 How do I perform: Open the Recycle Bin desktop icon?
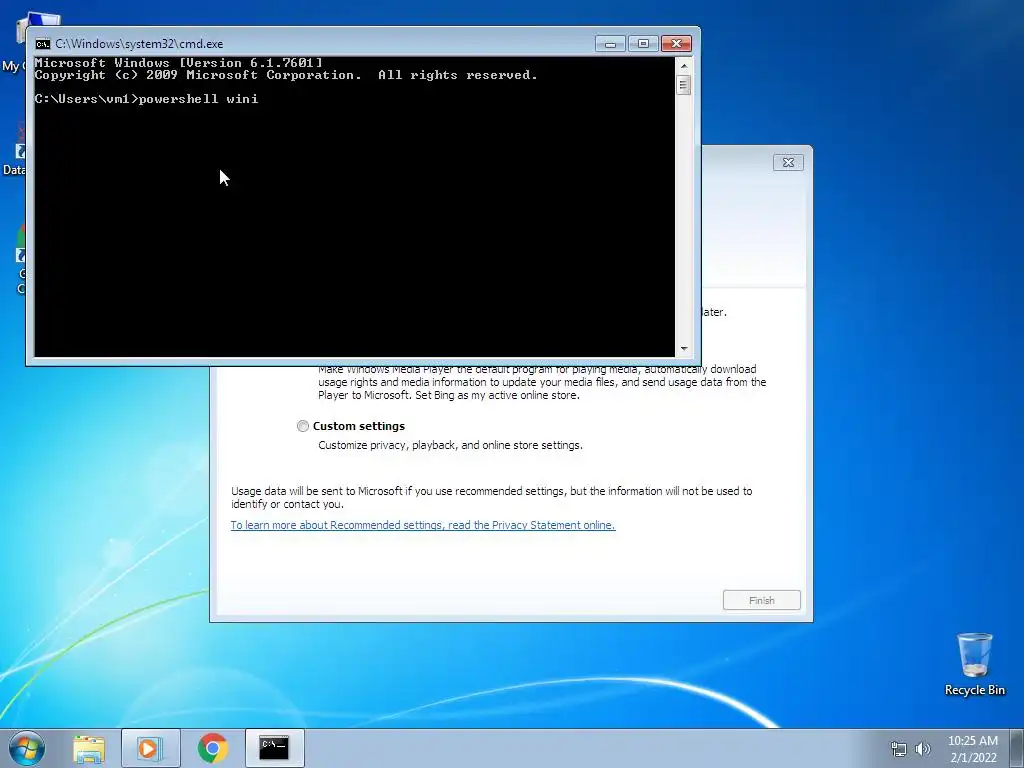[974, 664]
